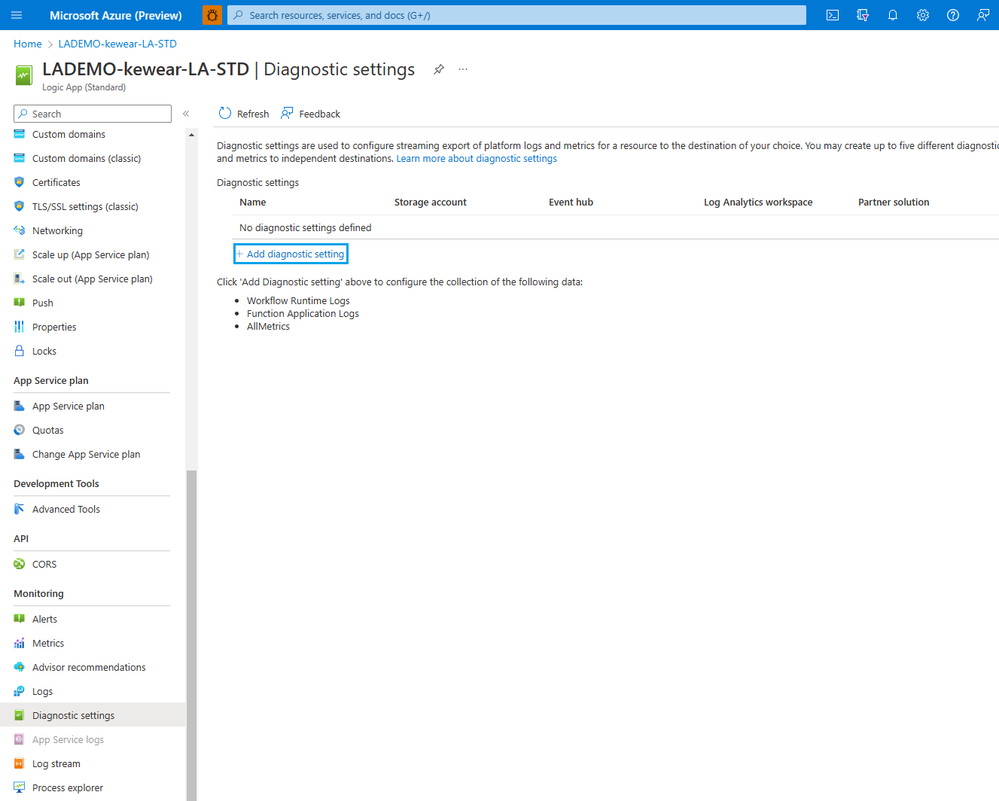Click 'AllMetrics' bullet text
The width and height of the screenshot is (999, 801).
click(268, 326)
